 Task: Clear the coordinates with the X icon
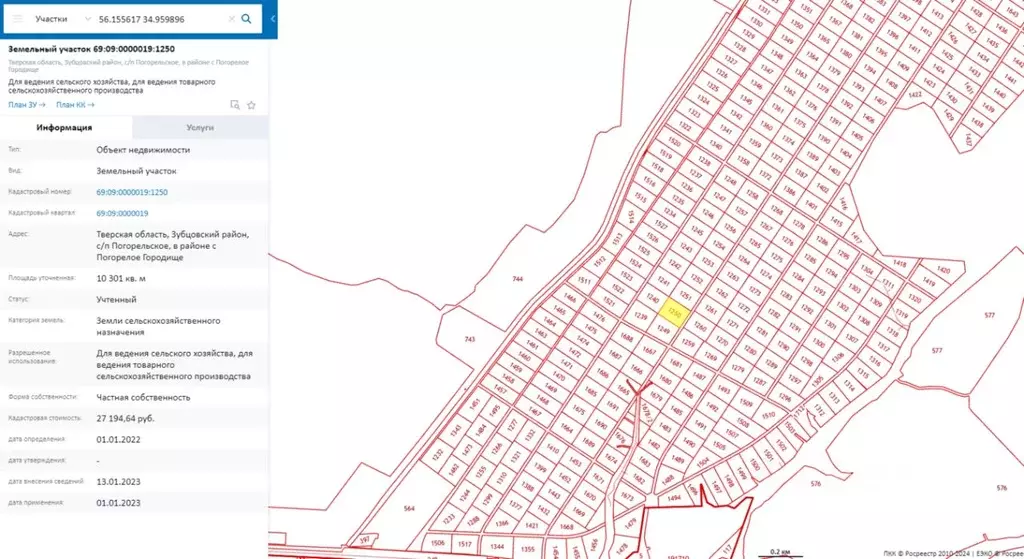point(232,19)
